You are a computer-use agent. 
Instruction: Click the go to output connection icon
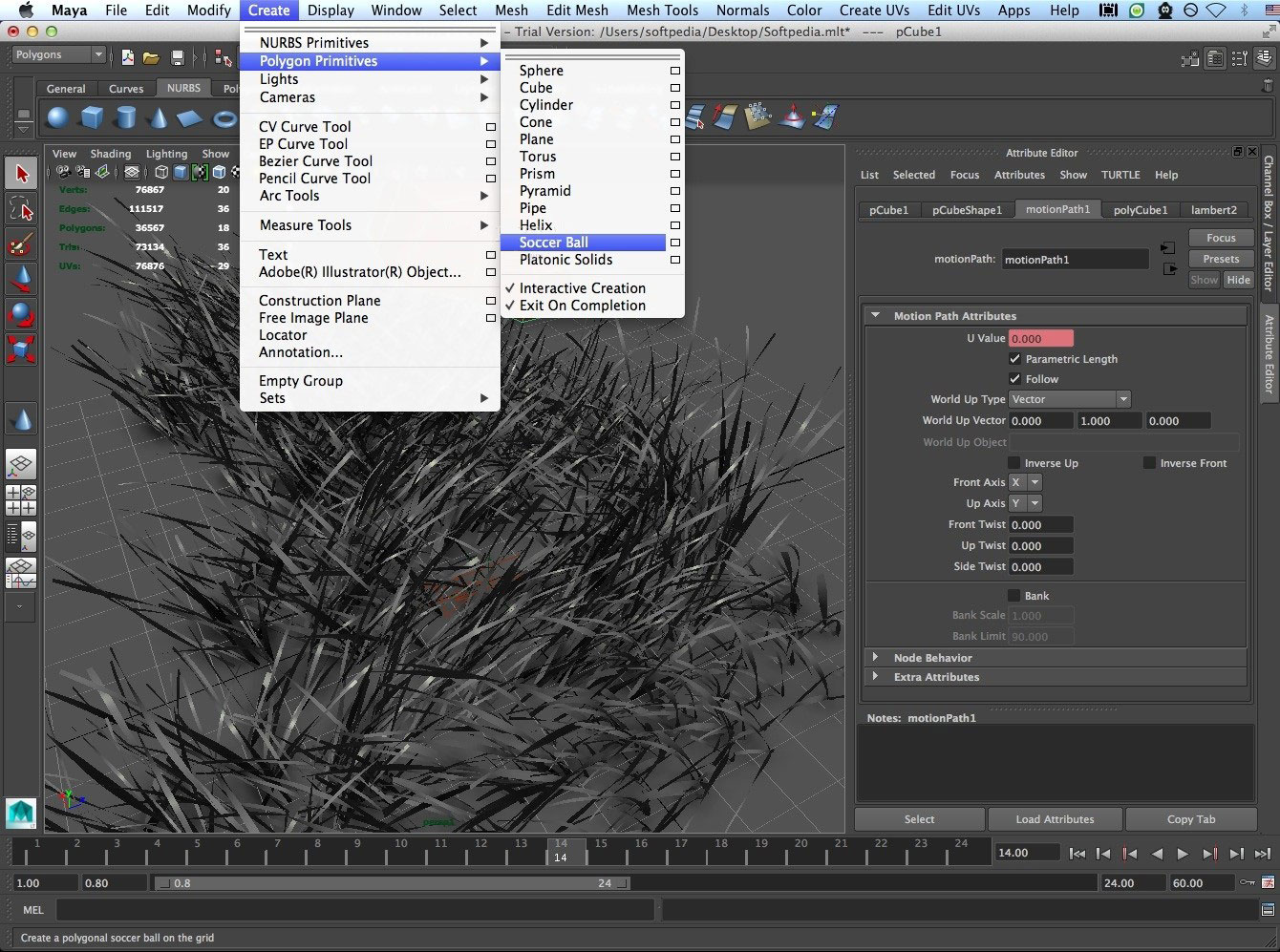click(x=1168, y=269)
